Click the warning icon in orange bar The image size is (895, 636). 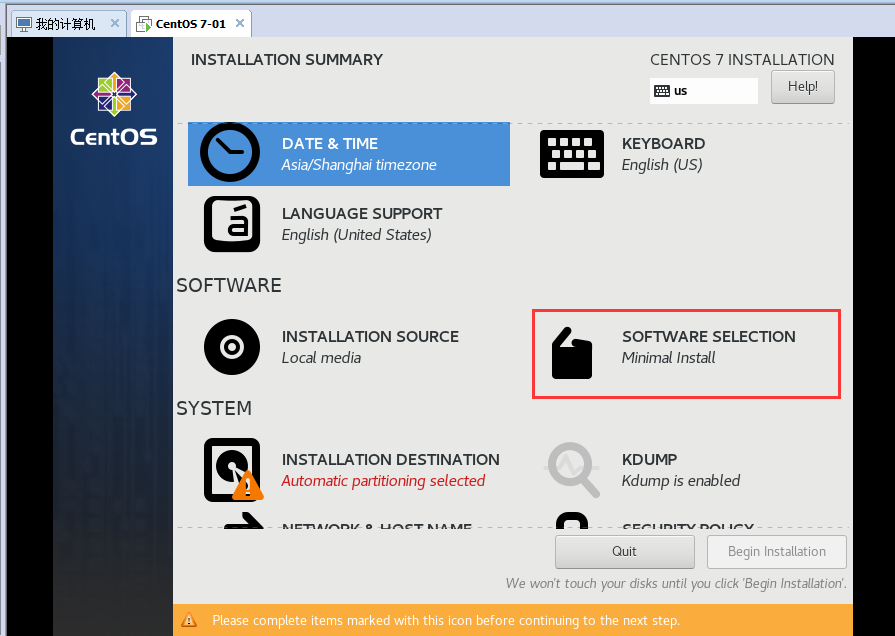coord(189,620)
